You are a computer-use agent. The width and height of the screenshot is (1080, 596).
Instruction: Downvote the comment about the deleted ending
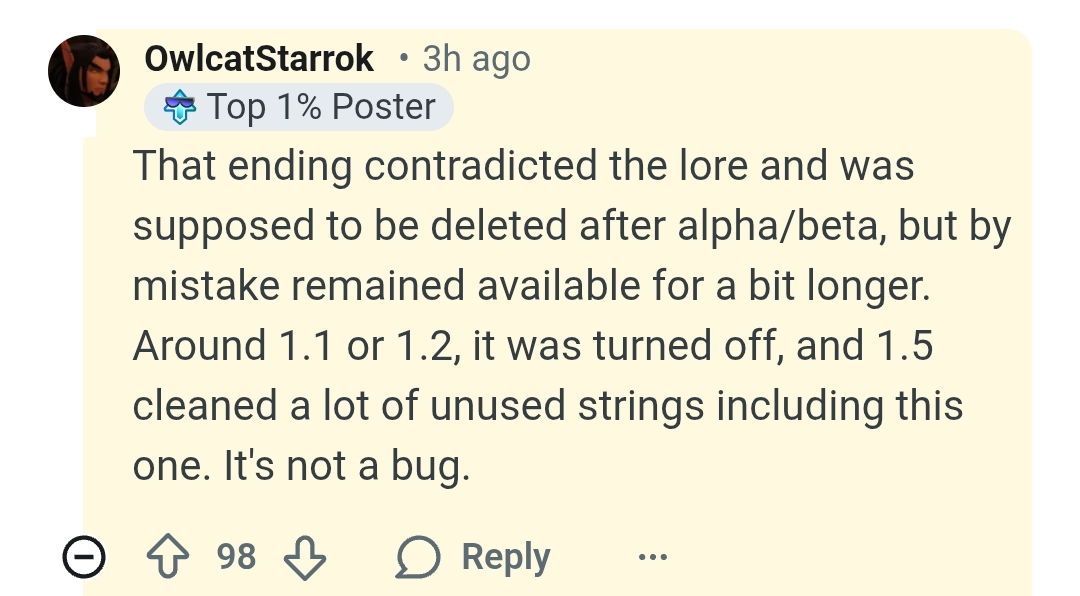click(x=304, y=557)
